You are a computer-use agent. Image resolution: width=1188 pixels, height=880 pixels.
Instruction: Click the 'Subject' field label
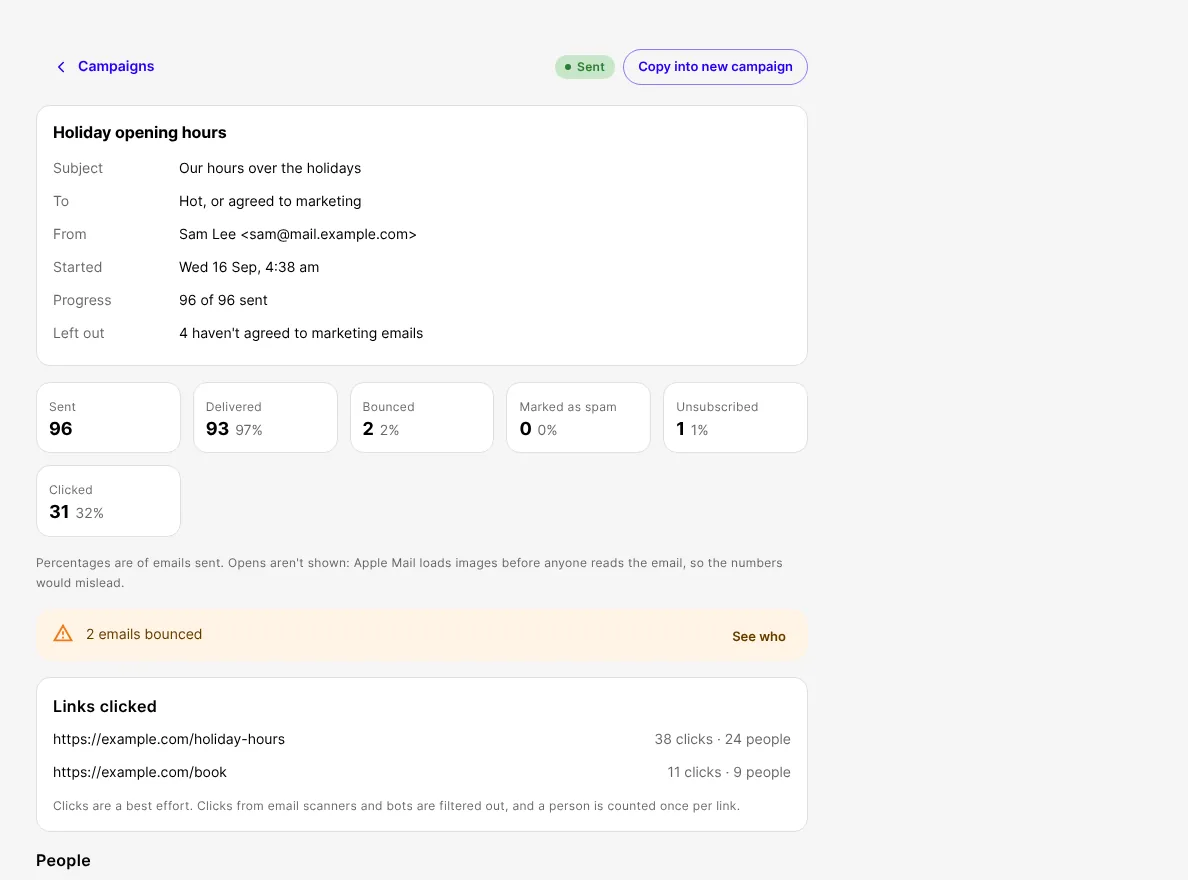(x=78, y=168)
